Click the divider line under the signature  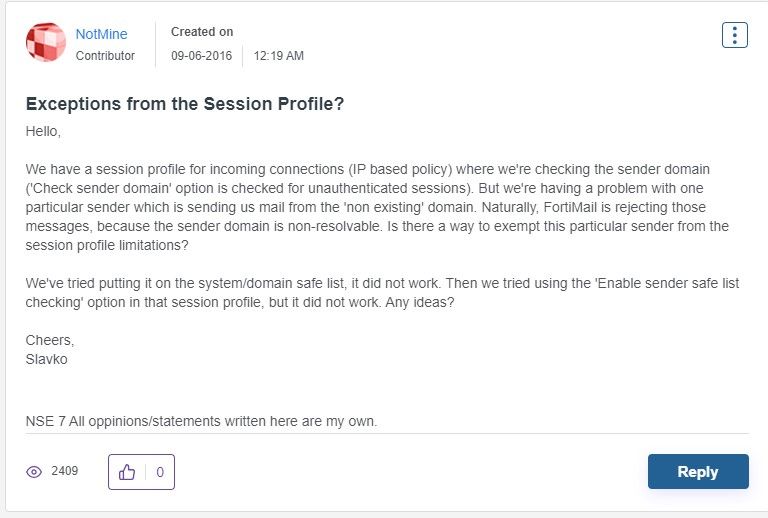pyautogui.click(x=386, y=434)
